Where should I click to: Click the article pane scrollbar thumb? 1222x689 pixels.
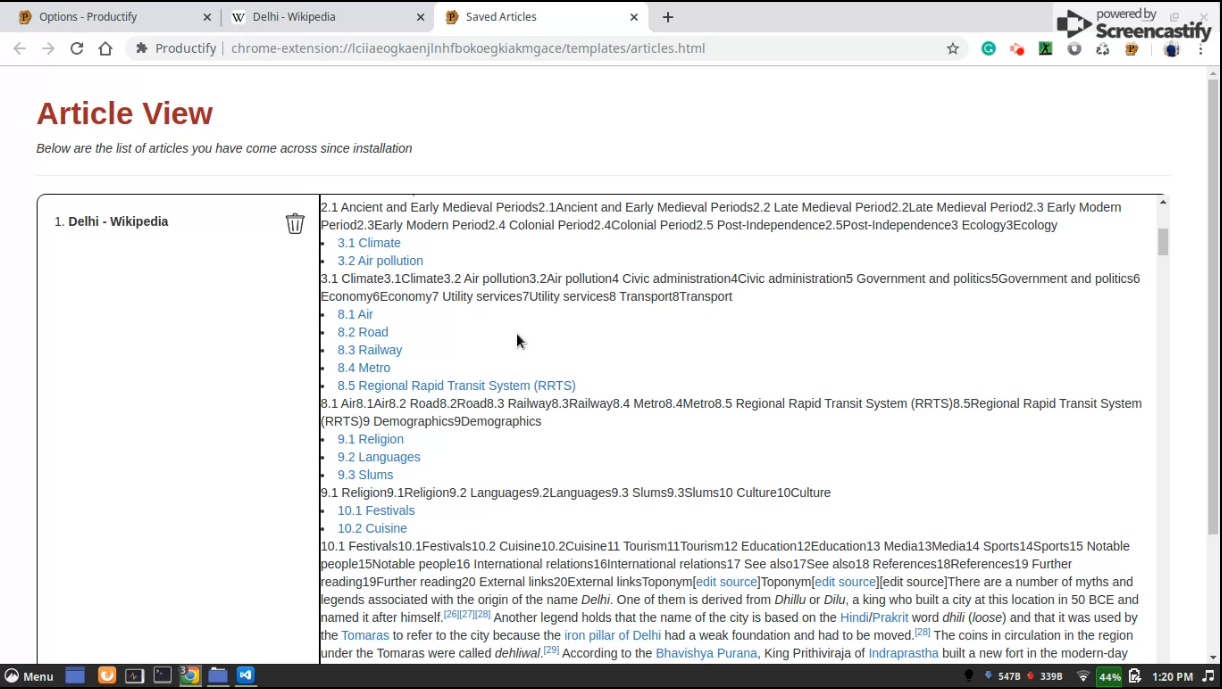click(1163, 241)
